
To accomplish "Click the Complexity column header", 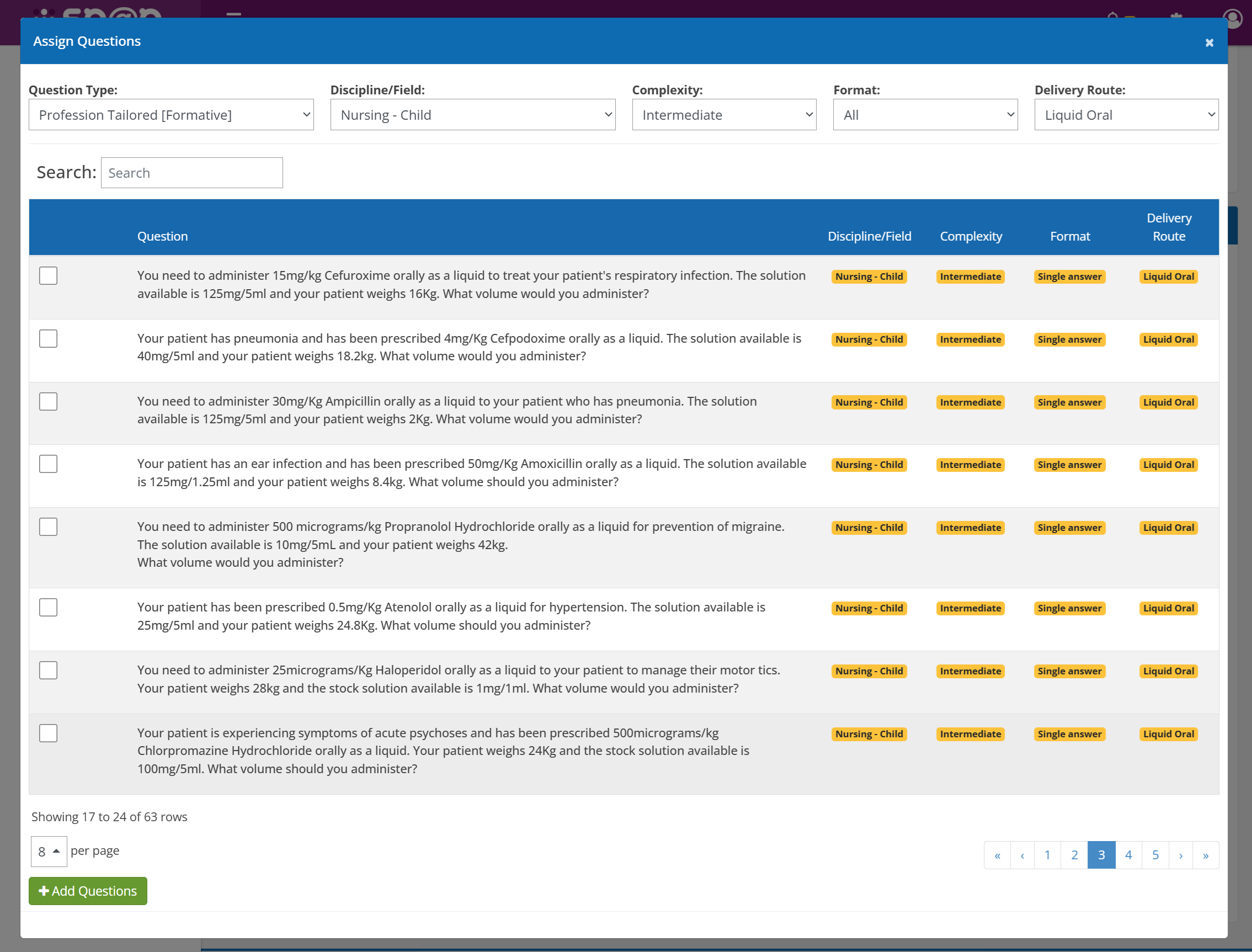I will click(971, 236).
